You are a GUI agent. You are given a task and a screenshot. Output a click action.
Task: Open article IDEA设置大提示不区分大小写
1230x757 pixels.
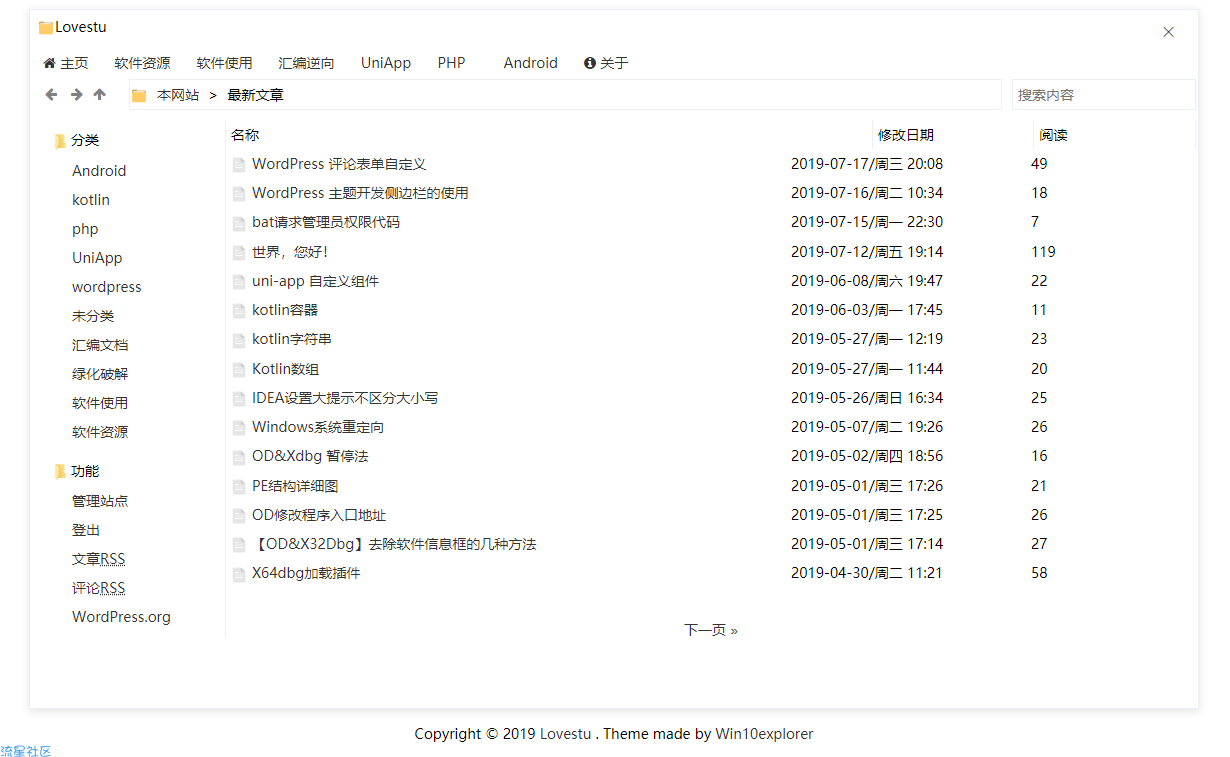pos(345,398)
